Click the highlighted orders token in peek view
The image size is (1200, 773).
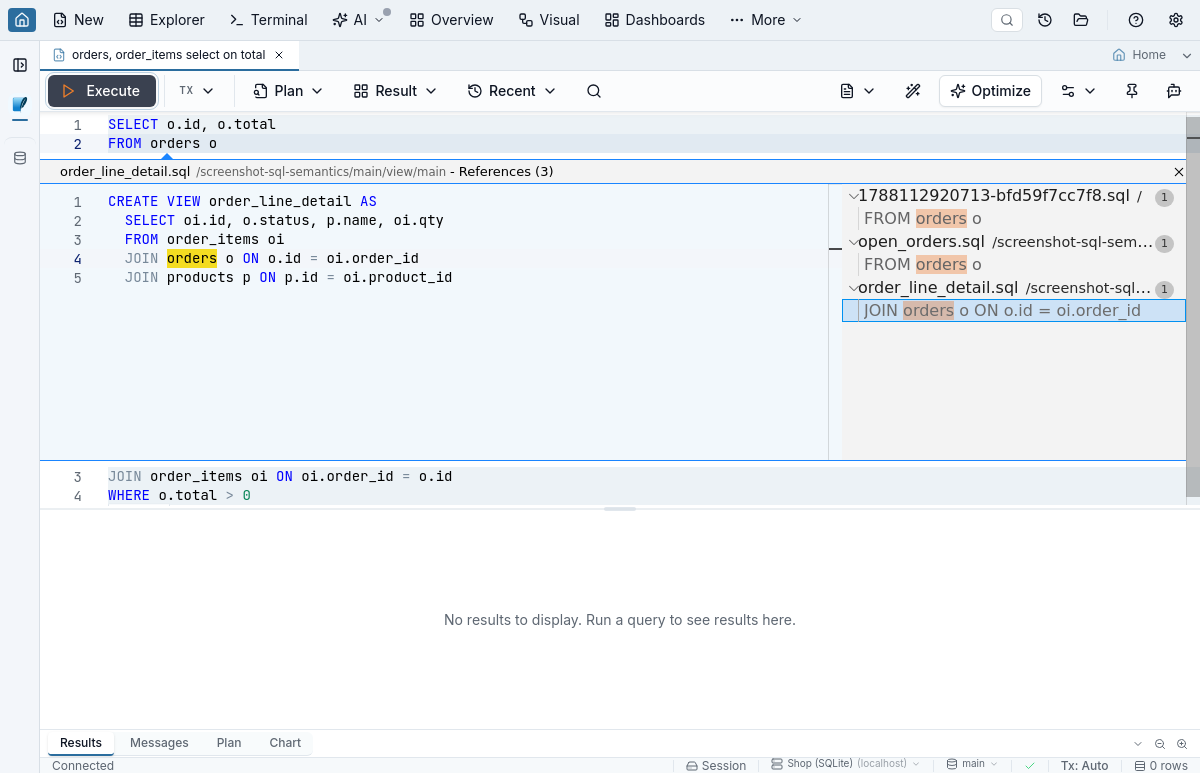(x=192, y=258)
